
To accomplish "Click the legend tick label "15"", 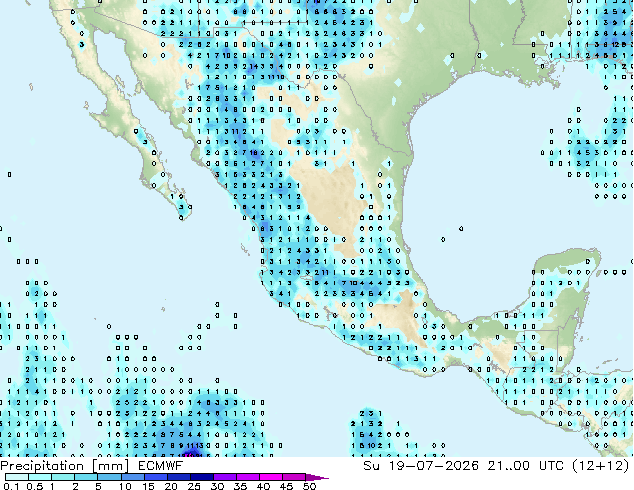I will (148, 486).
